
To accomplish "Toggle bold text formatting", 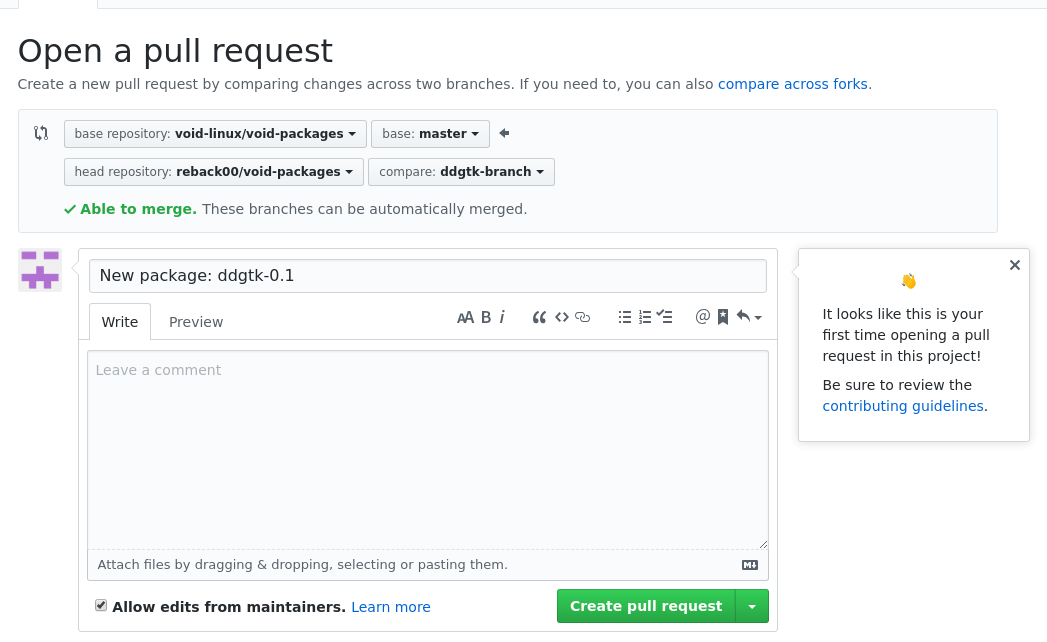I will click(x=486, y=318).
